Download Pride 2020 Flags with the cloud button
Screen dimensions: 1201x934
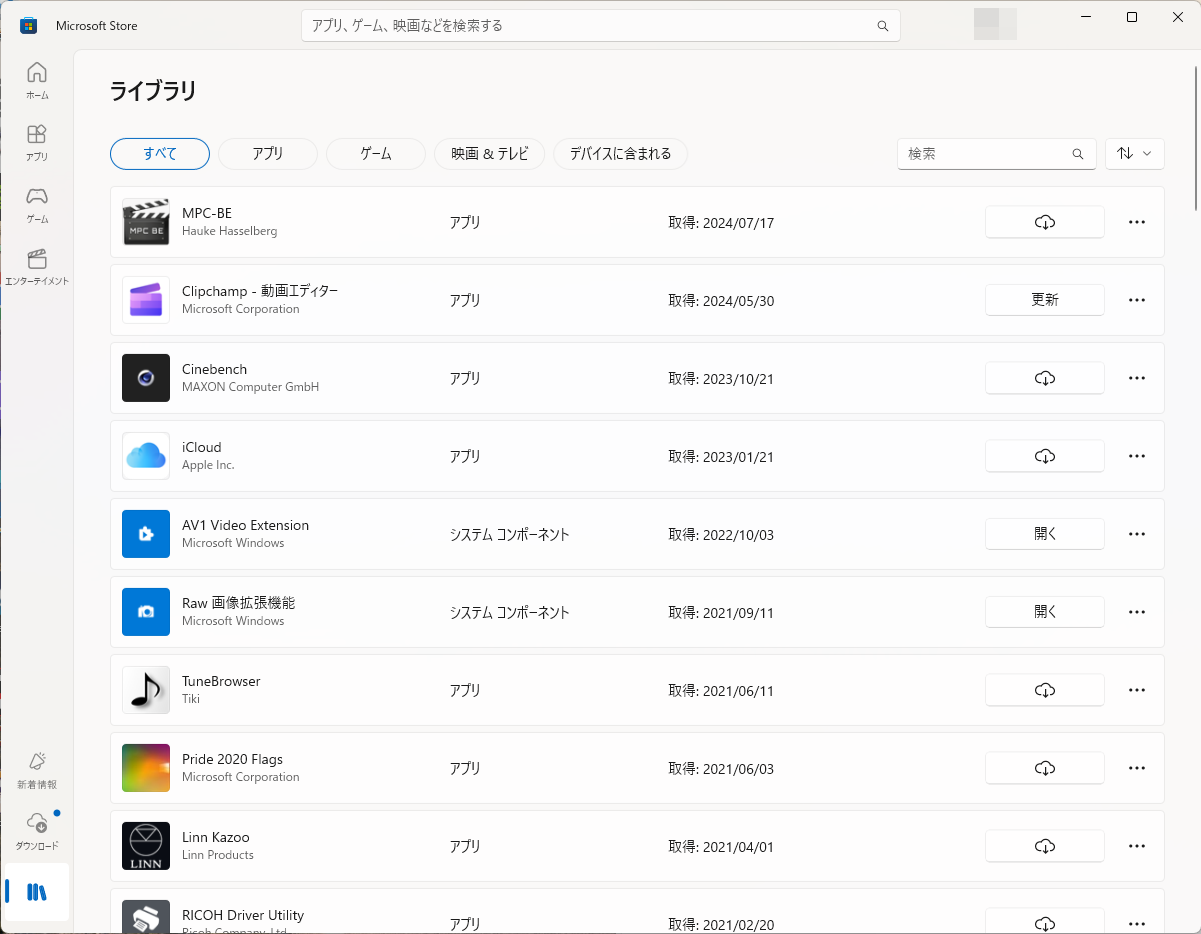tap(1045, 768)
